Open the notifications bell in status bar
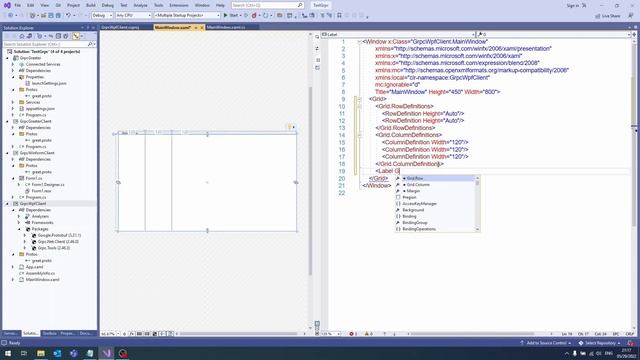This screenshot has width=640, height=360. 631,343
